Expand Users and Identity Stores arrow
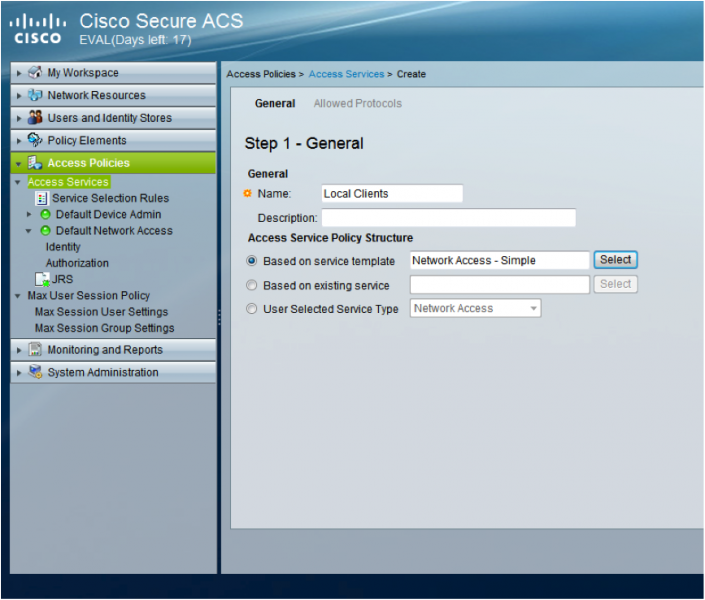The image size is (705, 600). coord(18,118)
